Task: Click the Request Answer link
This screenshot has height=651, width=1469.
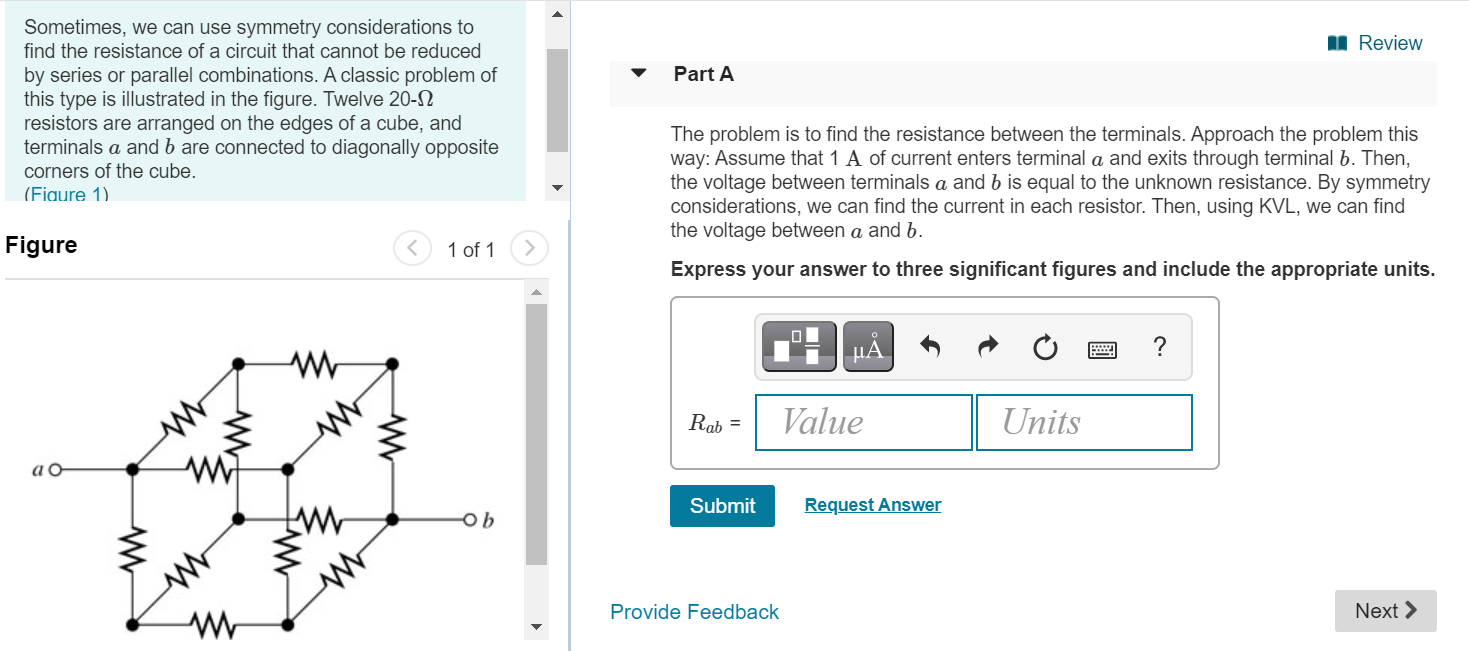Action: [871, 504]
